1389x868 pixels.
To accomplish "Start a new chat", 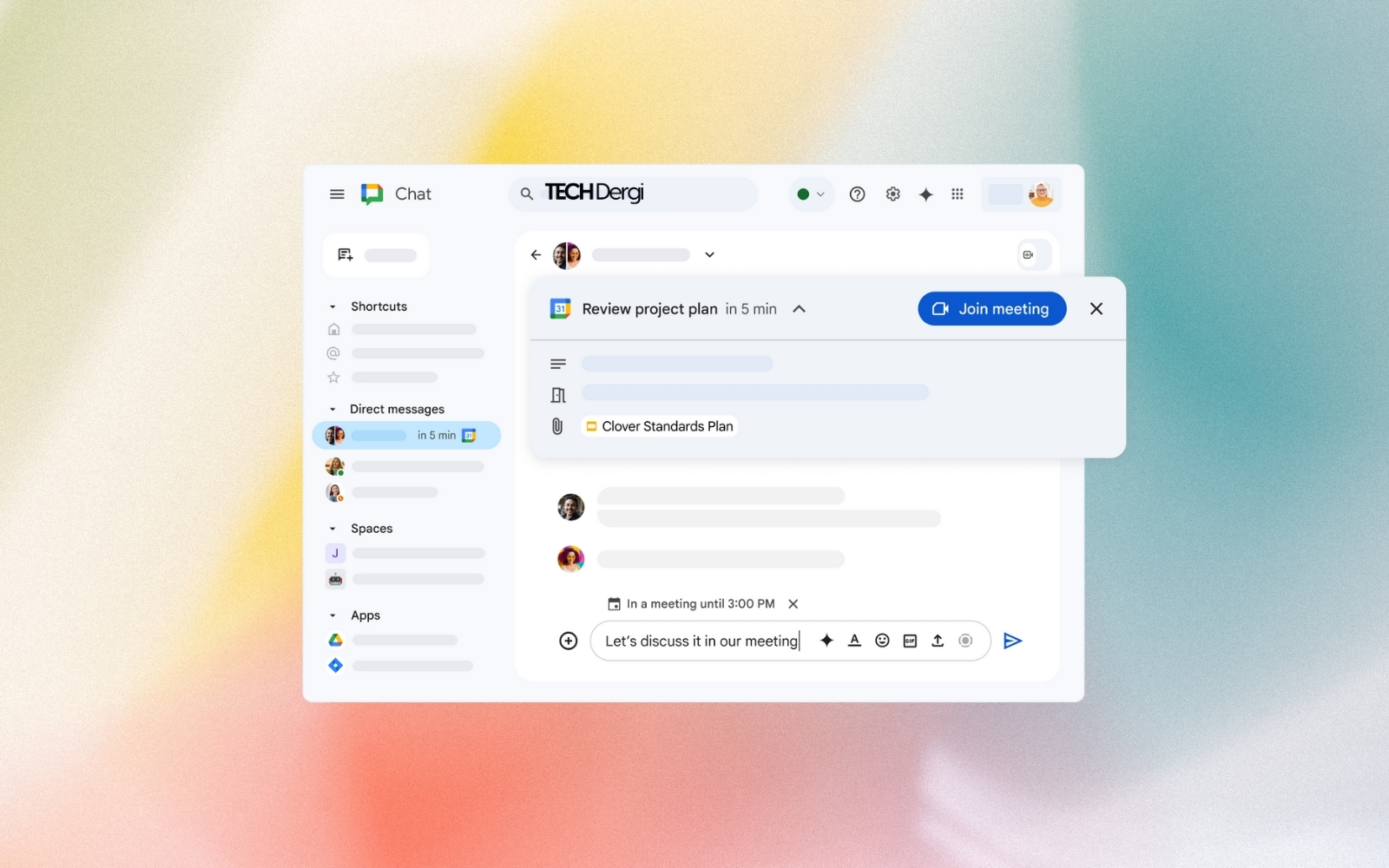I will click(345, 253).
